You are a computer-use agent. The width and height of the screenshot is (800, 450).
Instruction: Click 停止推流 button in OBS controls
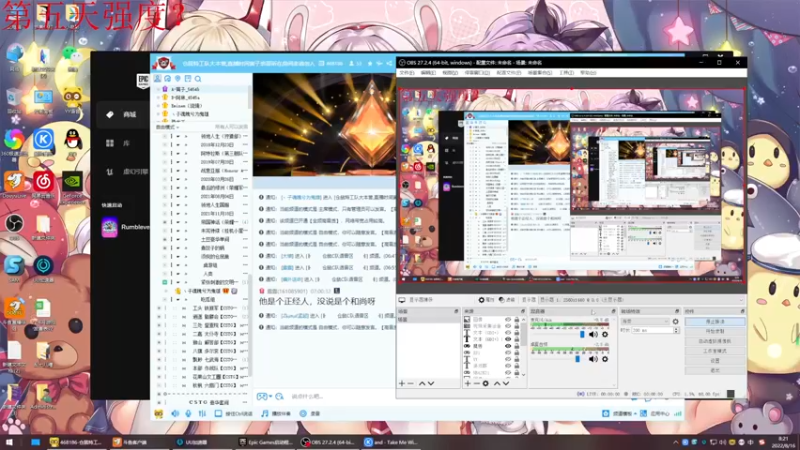pyautogui.click(x=715, y=322)
